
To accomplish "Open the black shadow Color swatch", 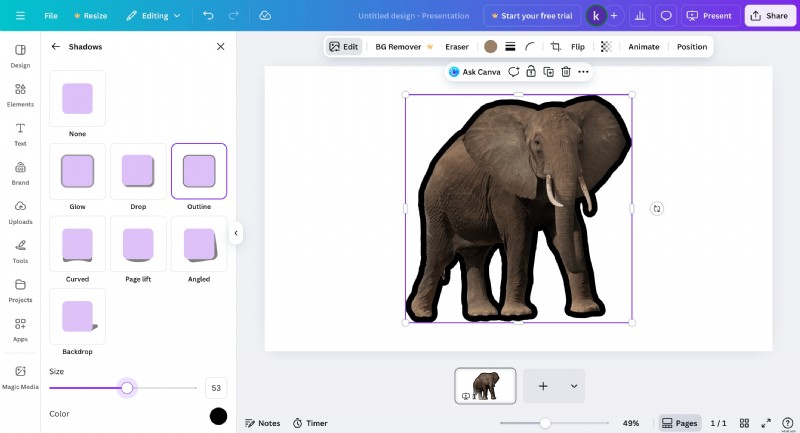I will click(x=218, y=416).
